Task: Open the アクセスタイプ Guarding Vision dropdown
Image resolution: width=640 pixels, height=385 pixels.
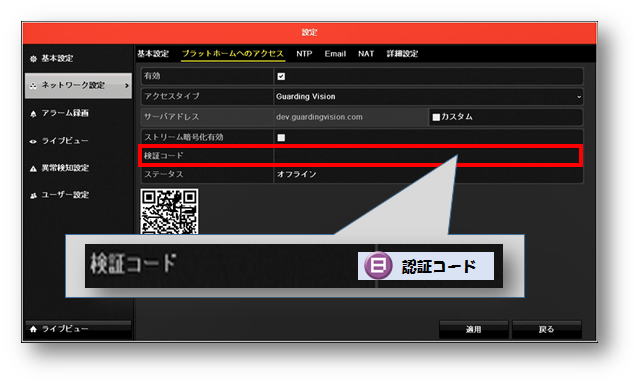Action: [428, 97]
